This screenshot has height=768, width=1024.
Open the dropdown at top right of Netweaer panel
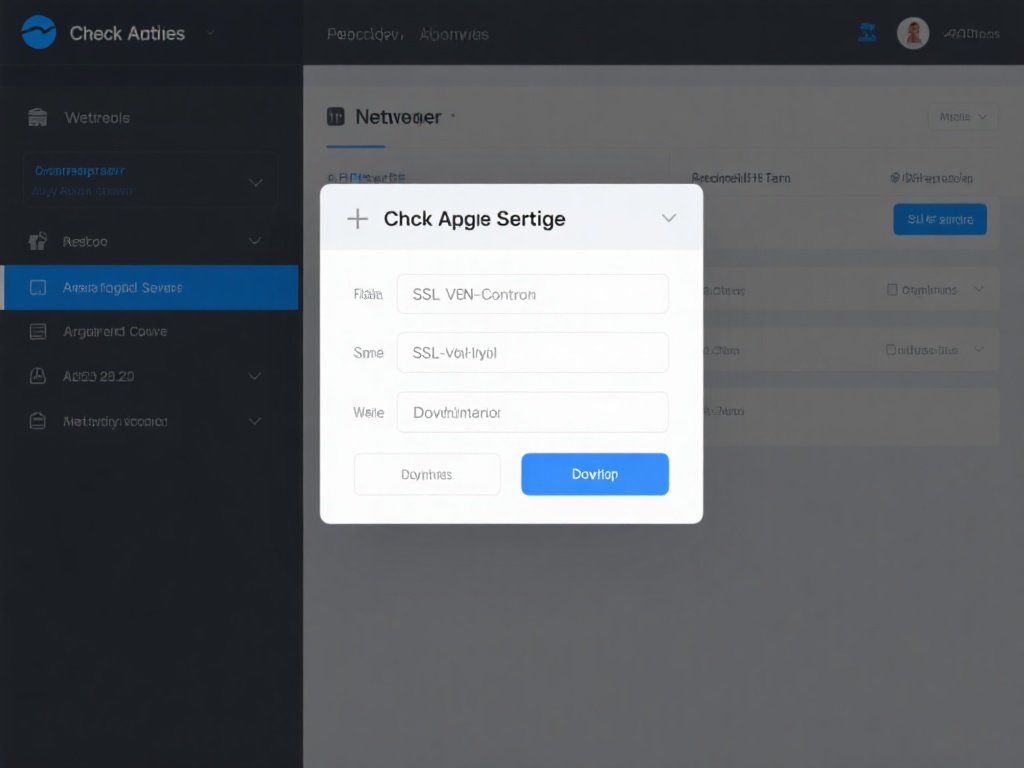[963, 117]
